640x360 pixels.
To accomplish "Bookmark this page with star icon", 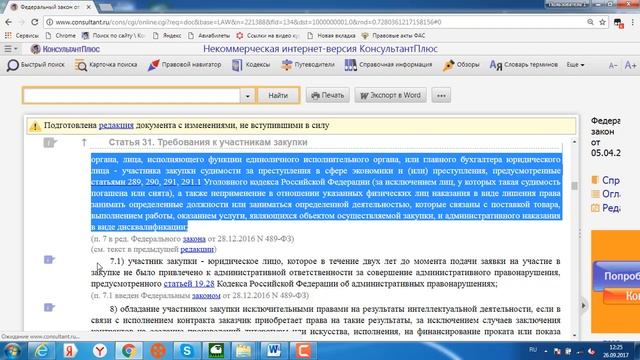I will click(x=602, y=22).
